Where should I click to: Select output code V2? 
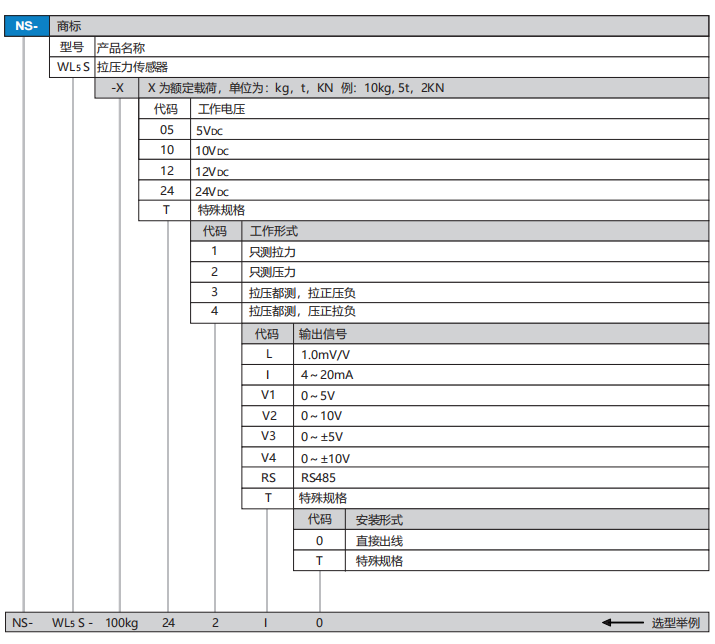click(x=269, y=415)
